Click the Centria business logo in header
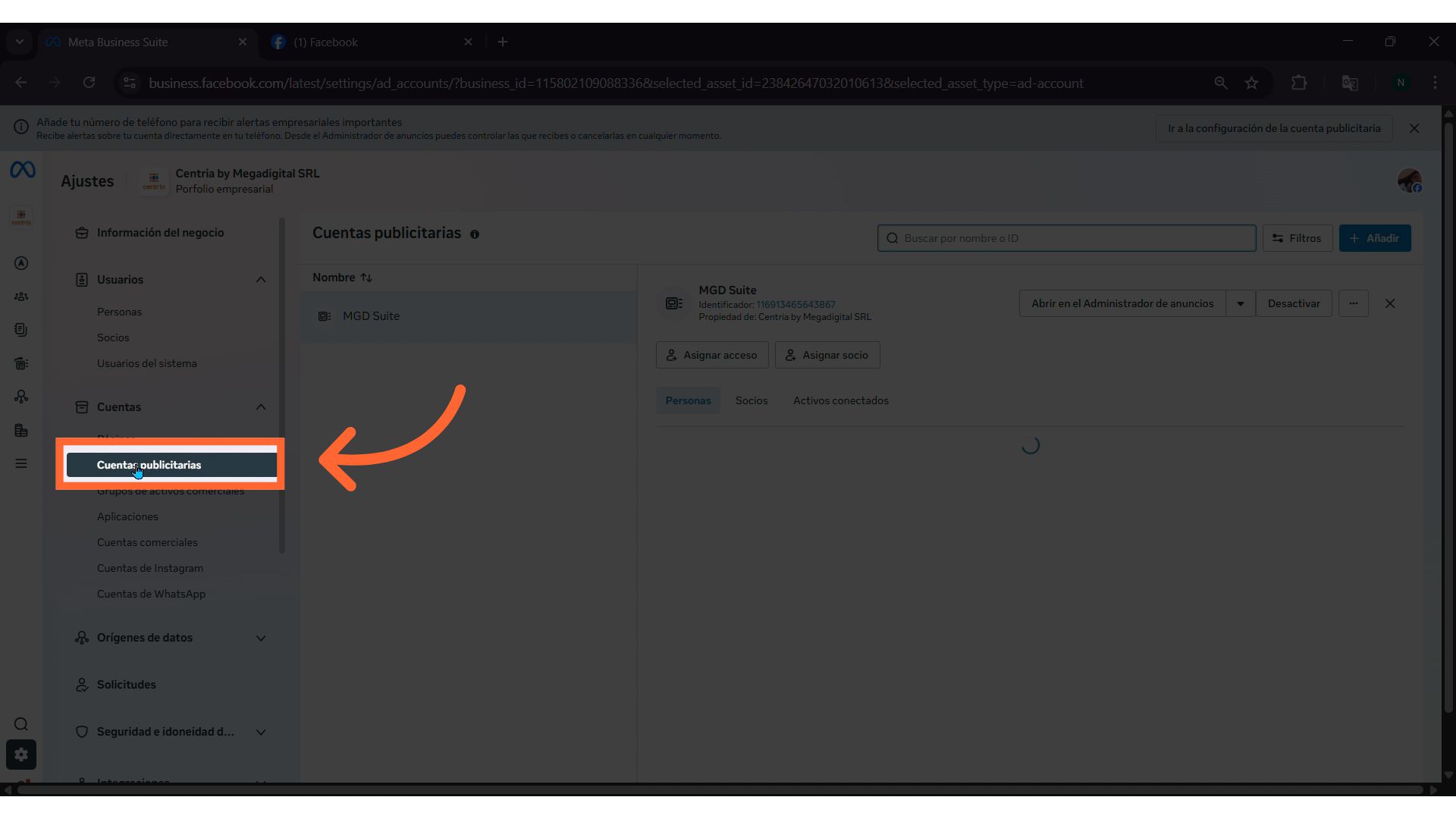 [154, 181]
